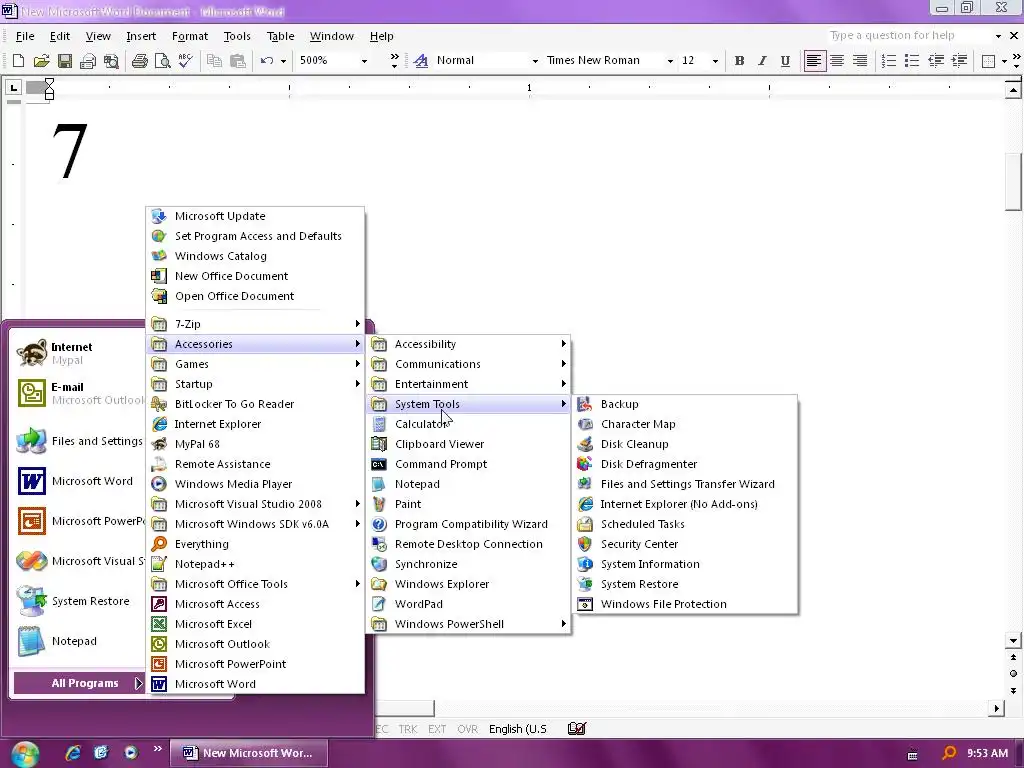Open Internet Mypal from Start menu
Screen dimensions: 1024x768
click(x=78, y=353)
